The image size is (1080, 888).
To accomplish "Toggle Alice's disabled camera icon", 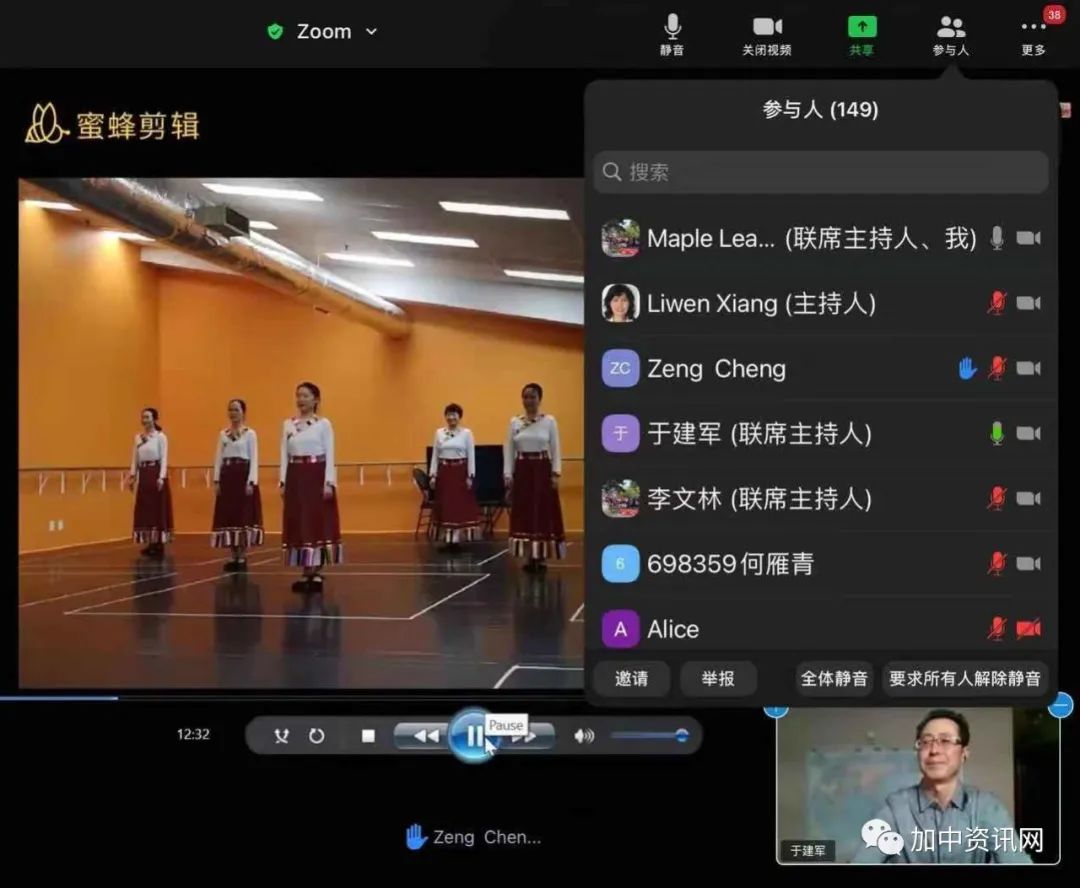I will pos(1028,628).
